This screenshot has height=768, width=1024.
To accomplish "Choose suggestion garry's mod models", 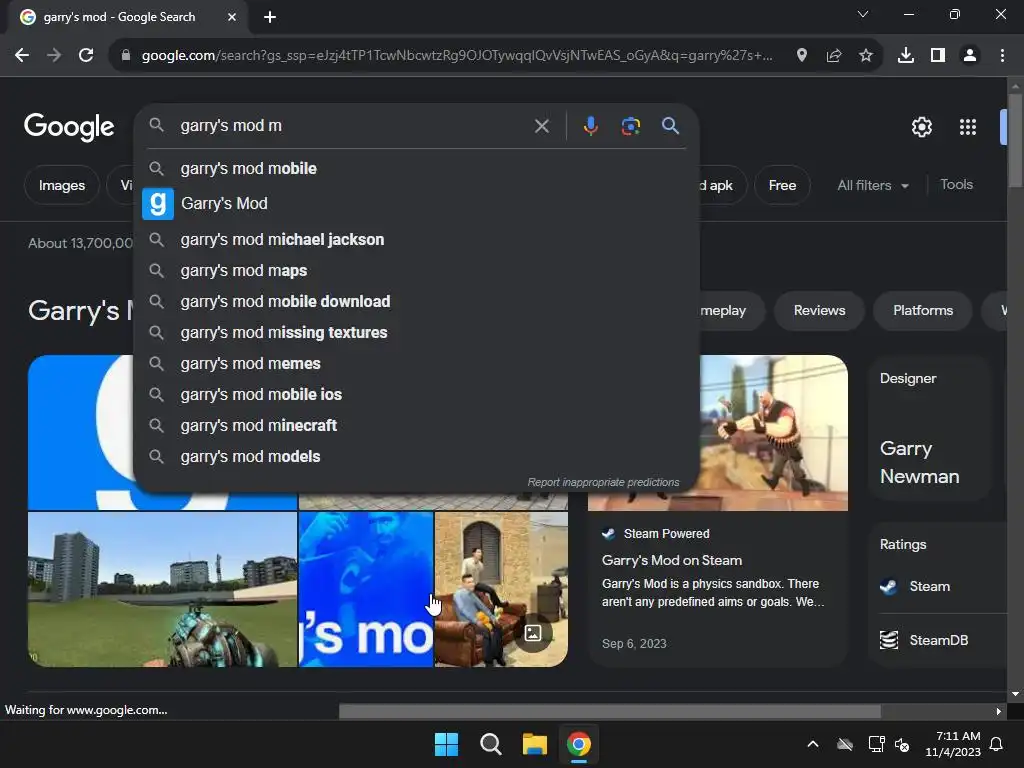I will (416, 456).
